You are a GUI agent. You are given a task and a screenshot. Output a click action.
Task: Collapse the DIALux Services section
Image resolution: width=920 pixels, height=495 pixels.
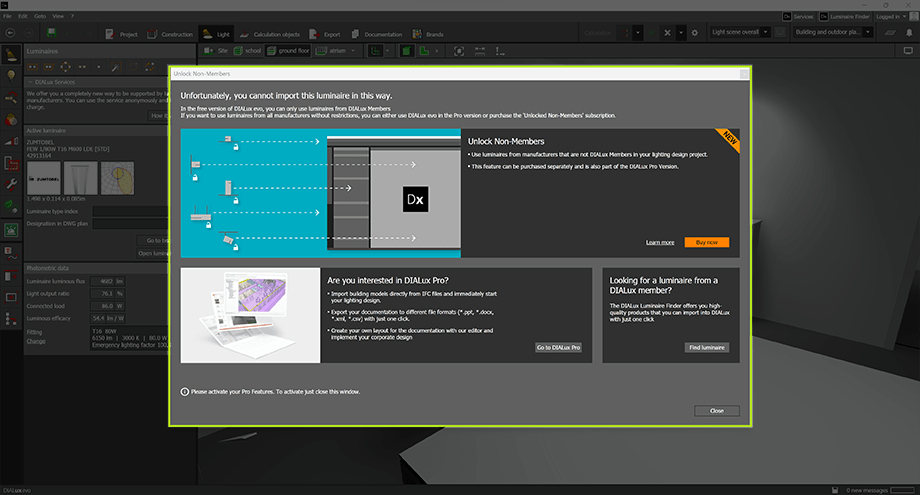pos(29,82)
